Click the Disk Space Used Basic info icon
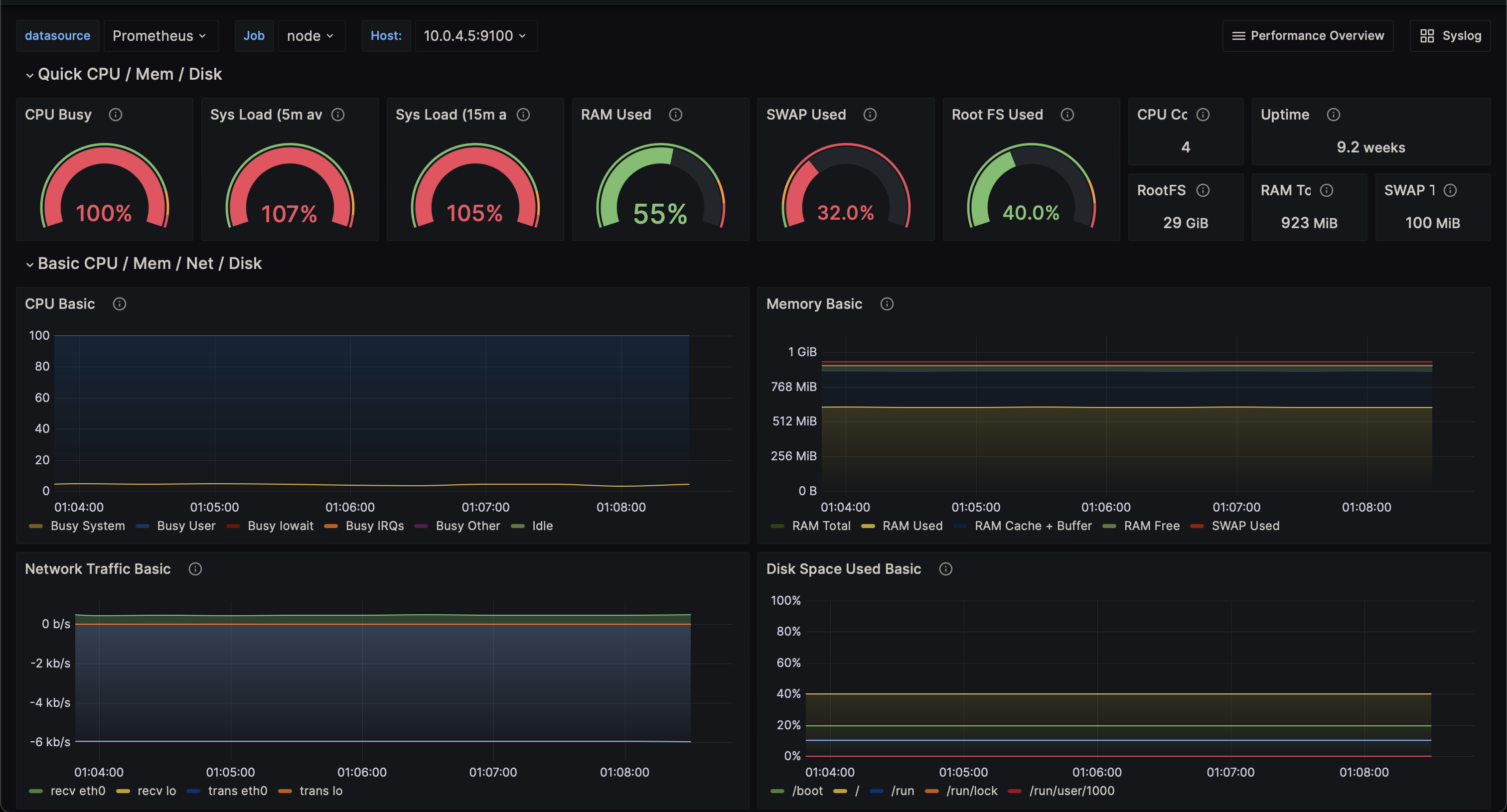Image resolution: width=1507 pixels, height=812 pixels. point(945,569)
